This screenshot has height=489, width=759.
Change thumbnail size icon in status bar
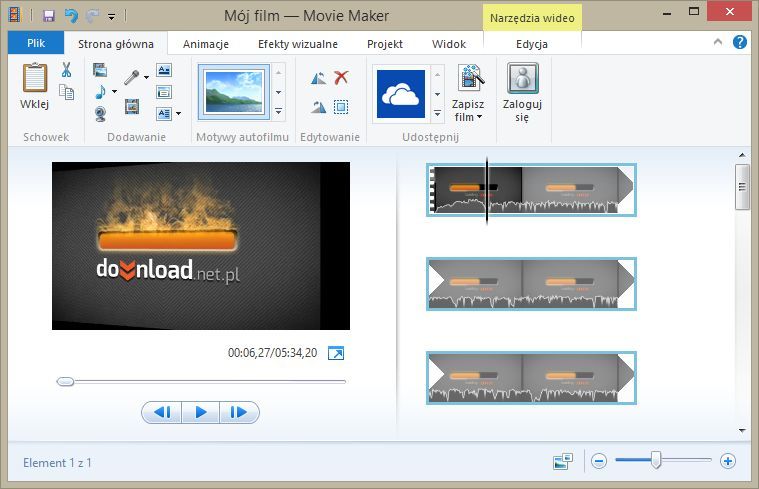pos(562,461)
